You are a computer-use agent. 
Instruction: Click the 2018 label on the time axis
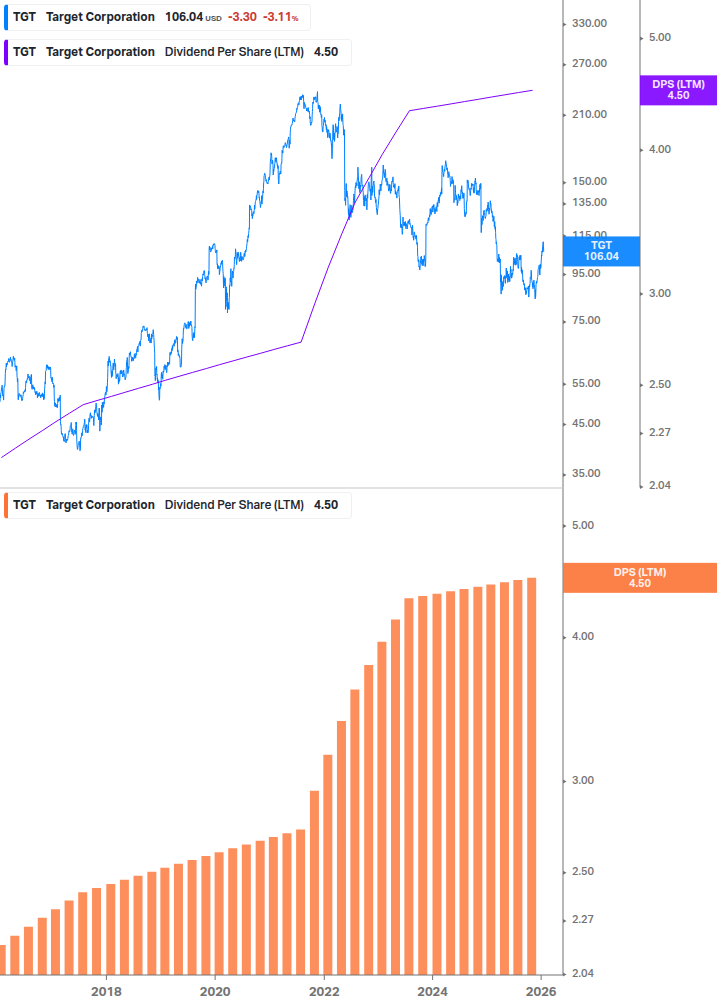click(x=106, y=992)
